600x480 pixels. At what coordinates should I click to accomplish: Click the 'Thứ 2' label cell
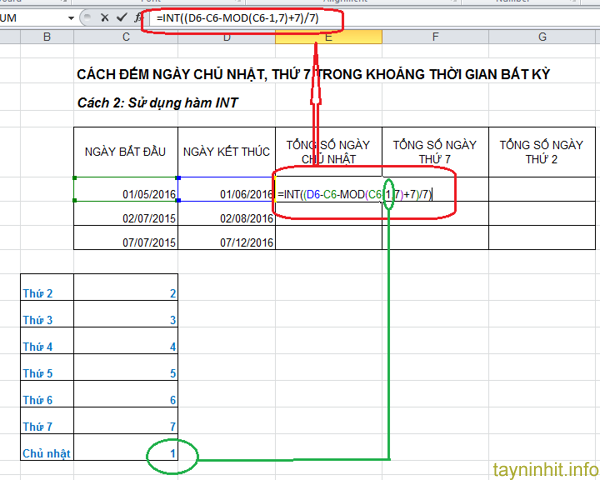click(x=47, y=292)
